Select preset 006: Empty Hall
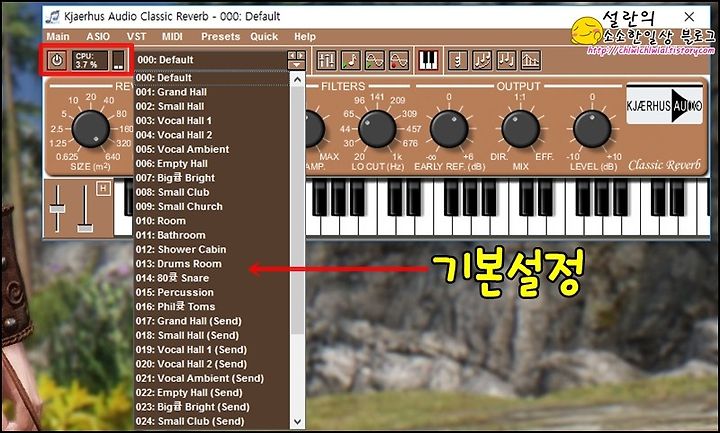Image resolution: width=720 pixels, height=433 pixels. click(x=212, y=163)
